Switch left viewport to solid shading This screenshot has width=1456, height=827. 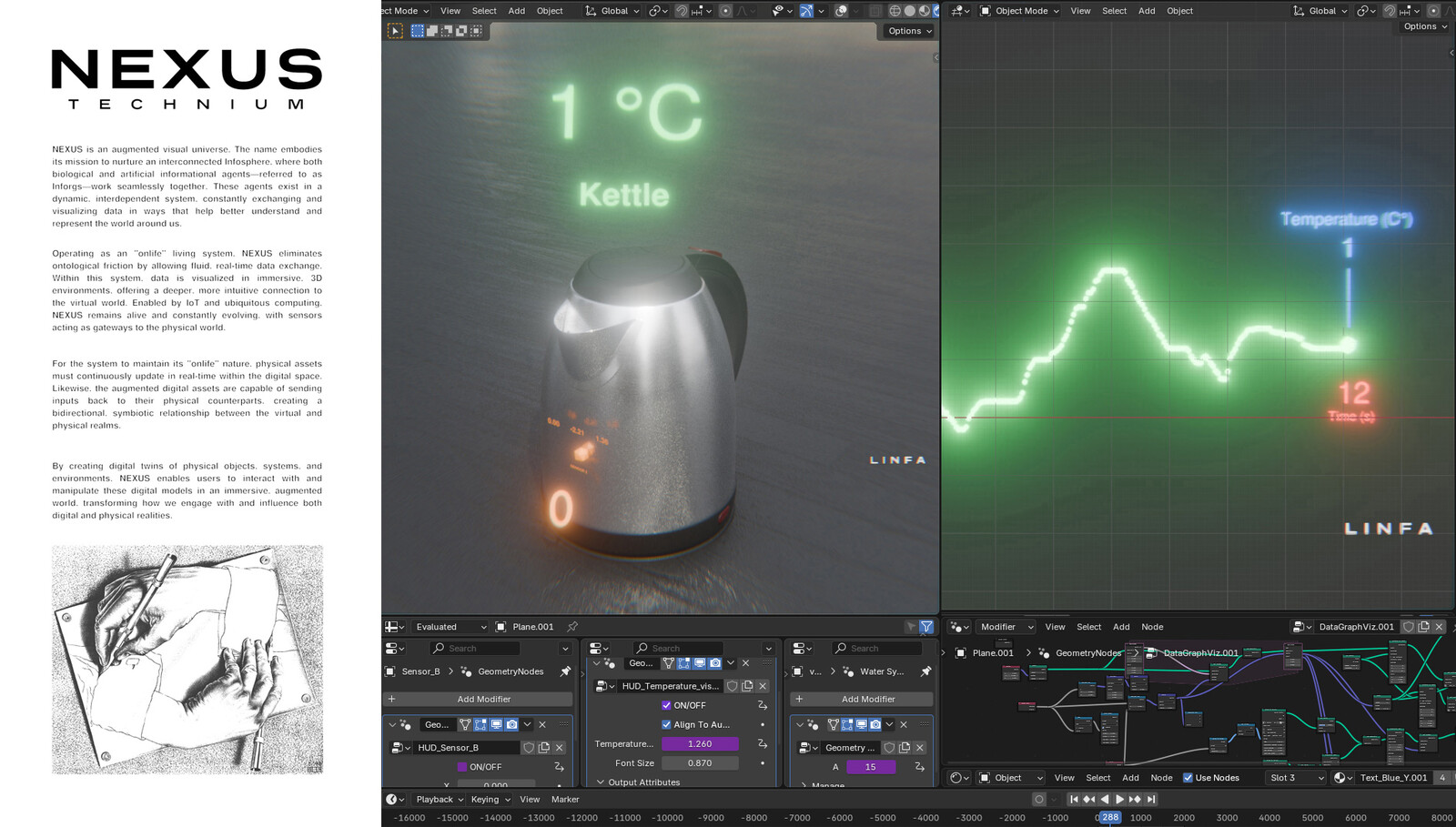909,11
